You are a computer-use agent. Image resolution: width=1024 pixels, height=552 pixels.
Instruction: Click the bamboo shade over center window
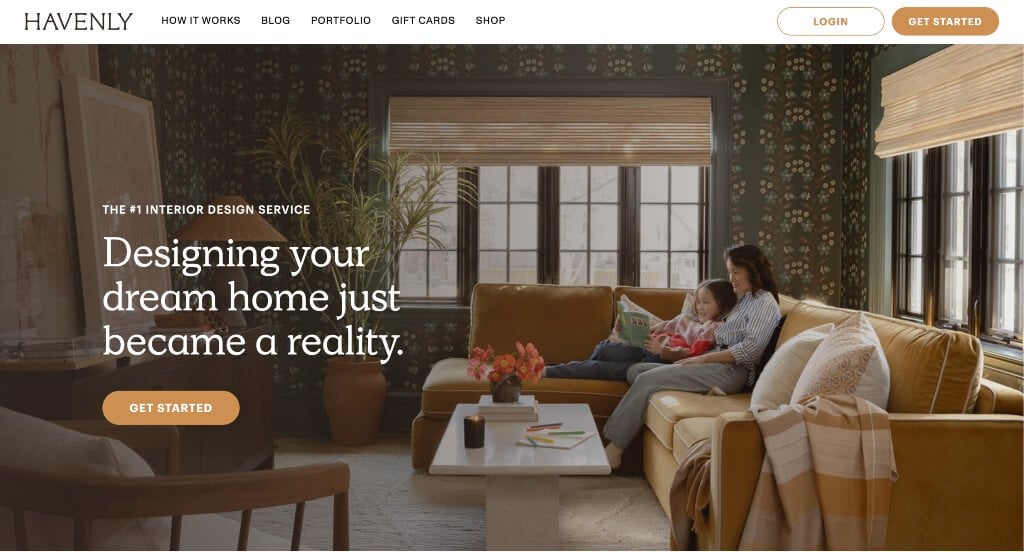550,131
